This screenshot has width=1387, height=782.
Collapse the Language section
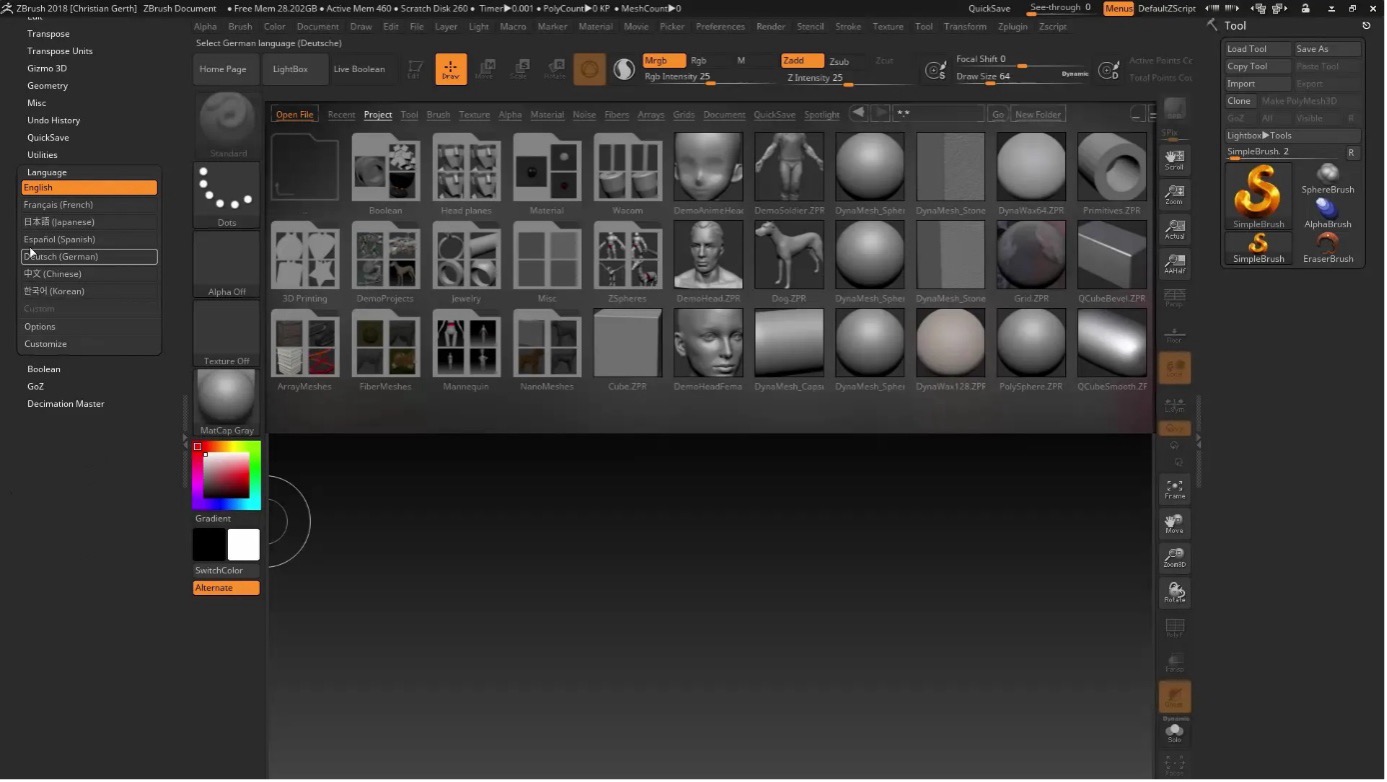[x=47, y=172]
